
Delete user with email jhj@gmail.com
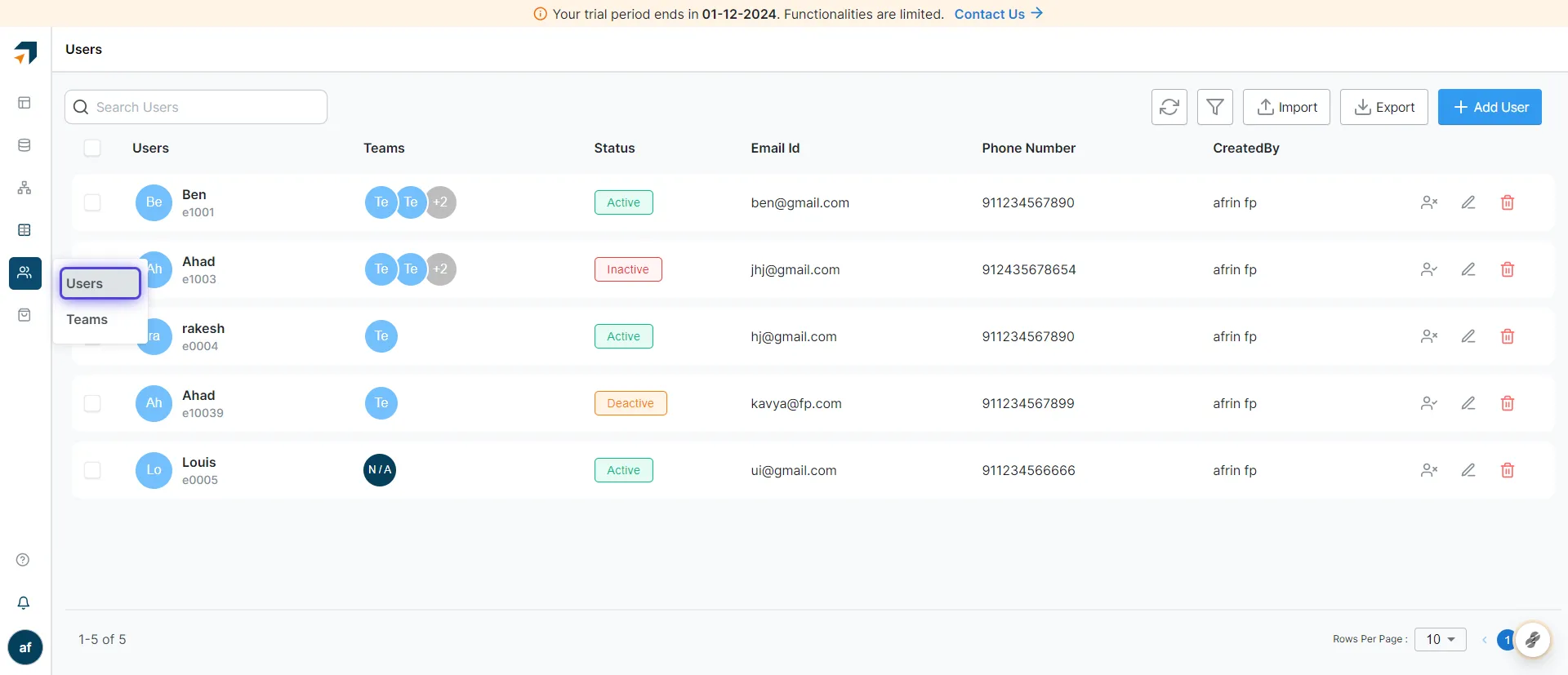click(x=1508, y=269)
